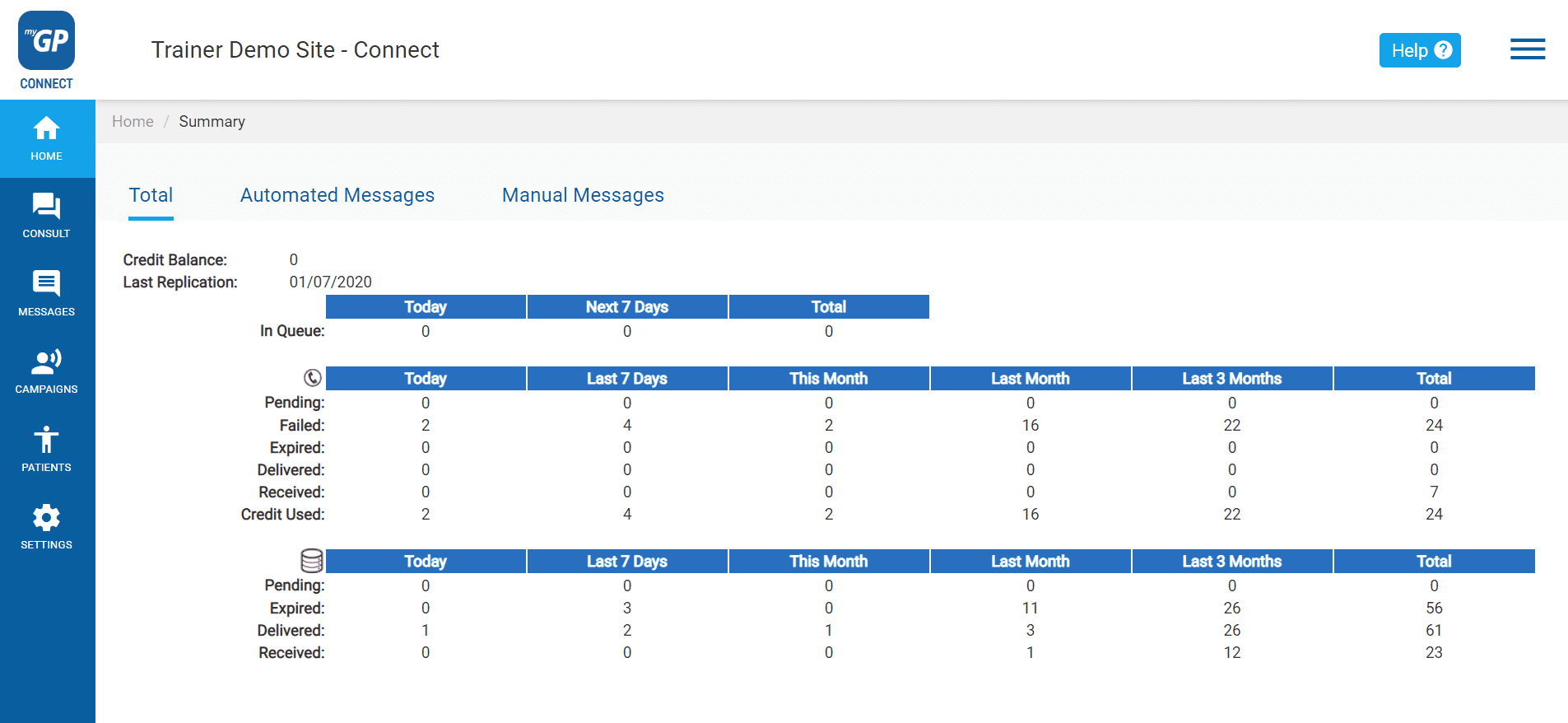Screen dimensions: 1568x723
Task: Select the Total tab
Action: pyautogui.click(x=151, y=196)
